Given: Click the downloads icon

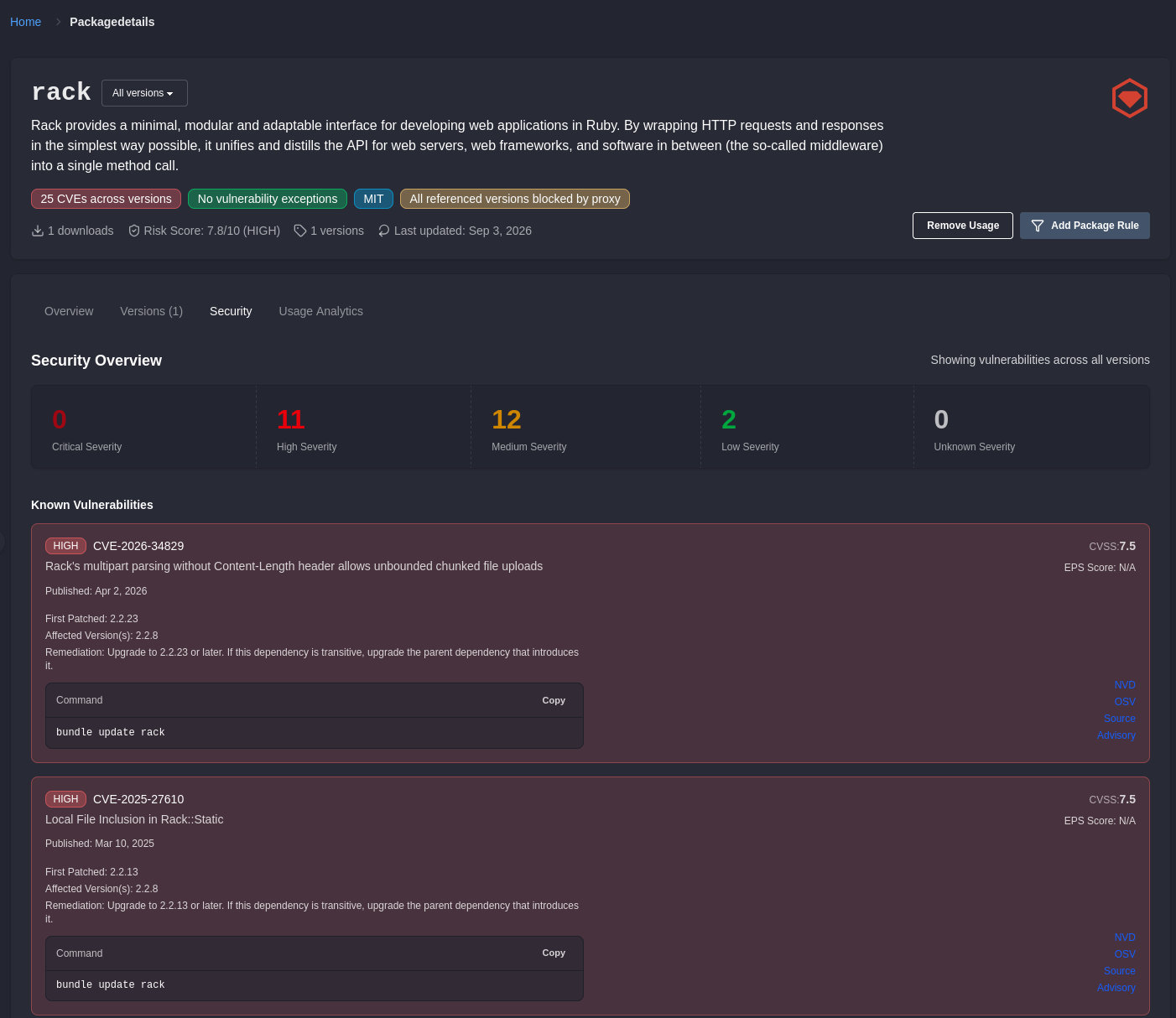Looking at the screenshot, I should 38,231.
